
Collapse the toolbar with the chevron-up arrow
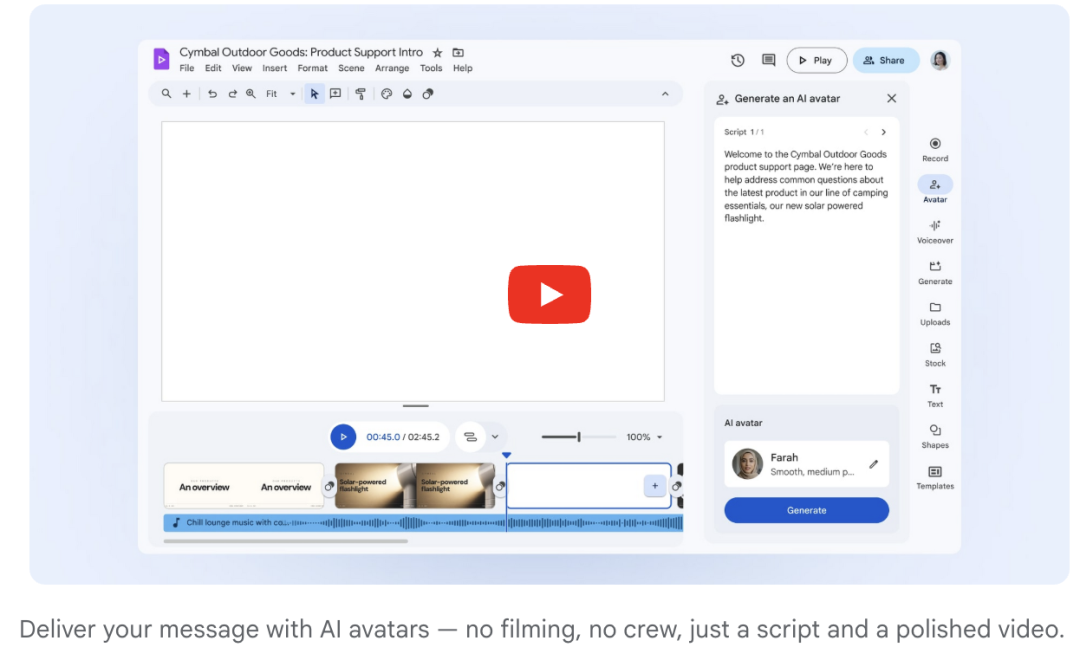pos(665,94)
